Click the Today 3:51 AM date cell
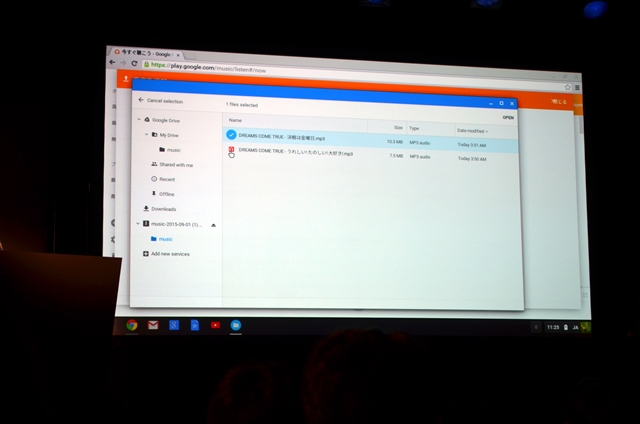The width and height of the screenshot is (640, 424). click(471, 145)
